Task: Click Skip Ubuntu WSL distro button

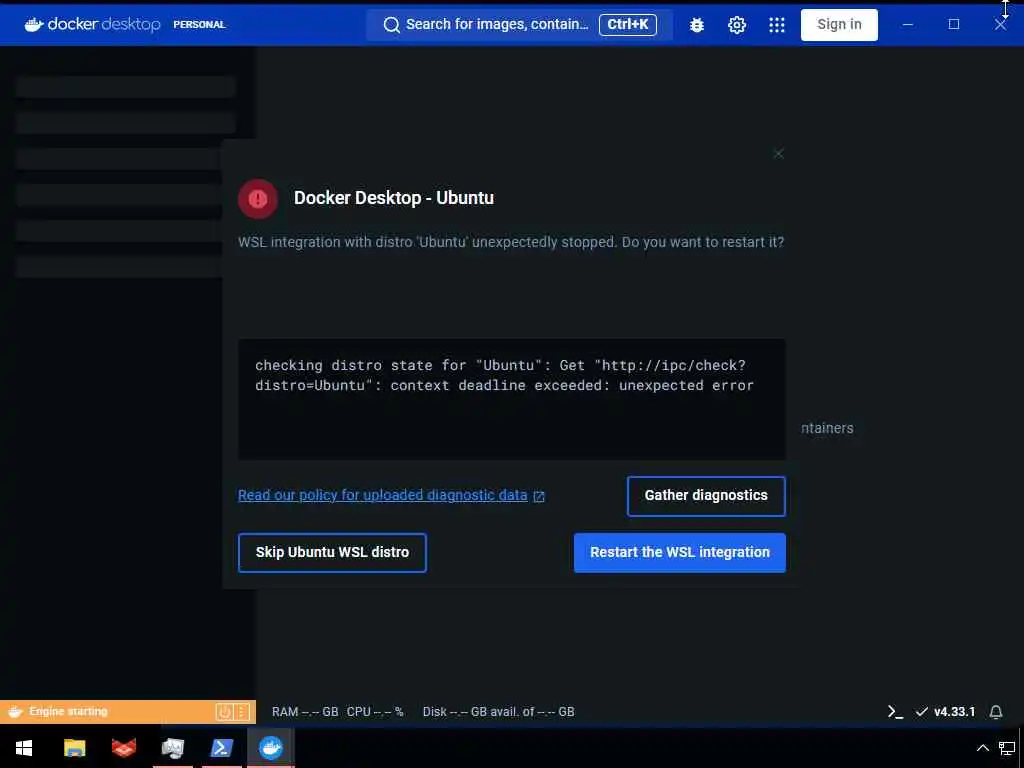Action: [332, 552]
